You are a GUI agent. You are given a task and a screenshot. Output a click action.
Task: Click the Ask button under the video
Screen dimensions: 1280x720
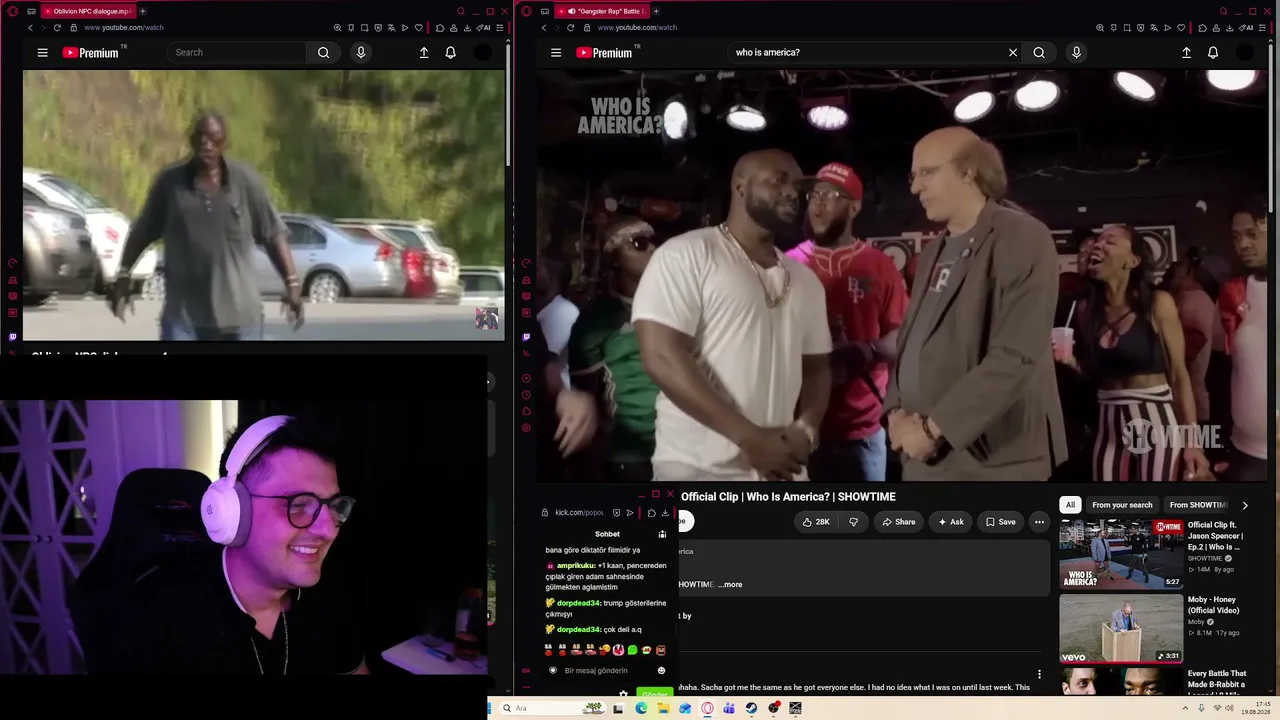950,522
